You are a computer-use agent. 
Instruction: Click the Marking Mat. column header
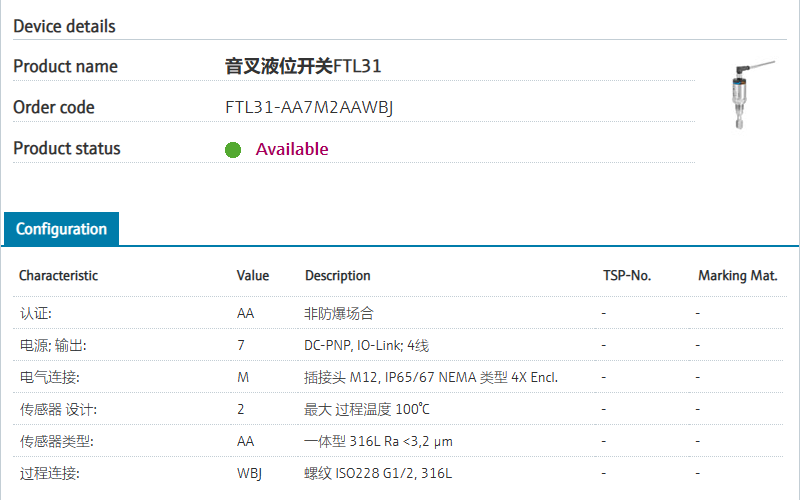click(737, 276)
